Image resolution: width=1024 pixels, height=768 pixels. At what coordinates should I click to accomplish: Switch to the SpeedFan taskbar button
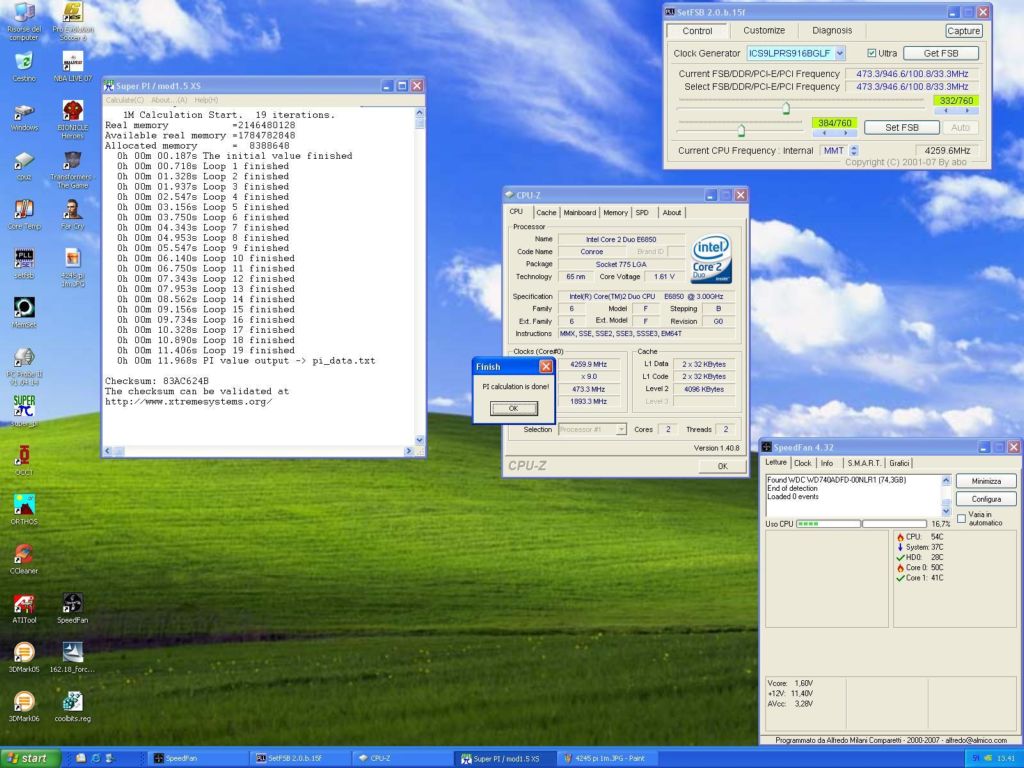(197, 758)
